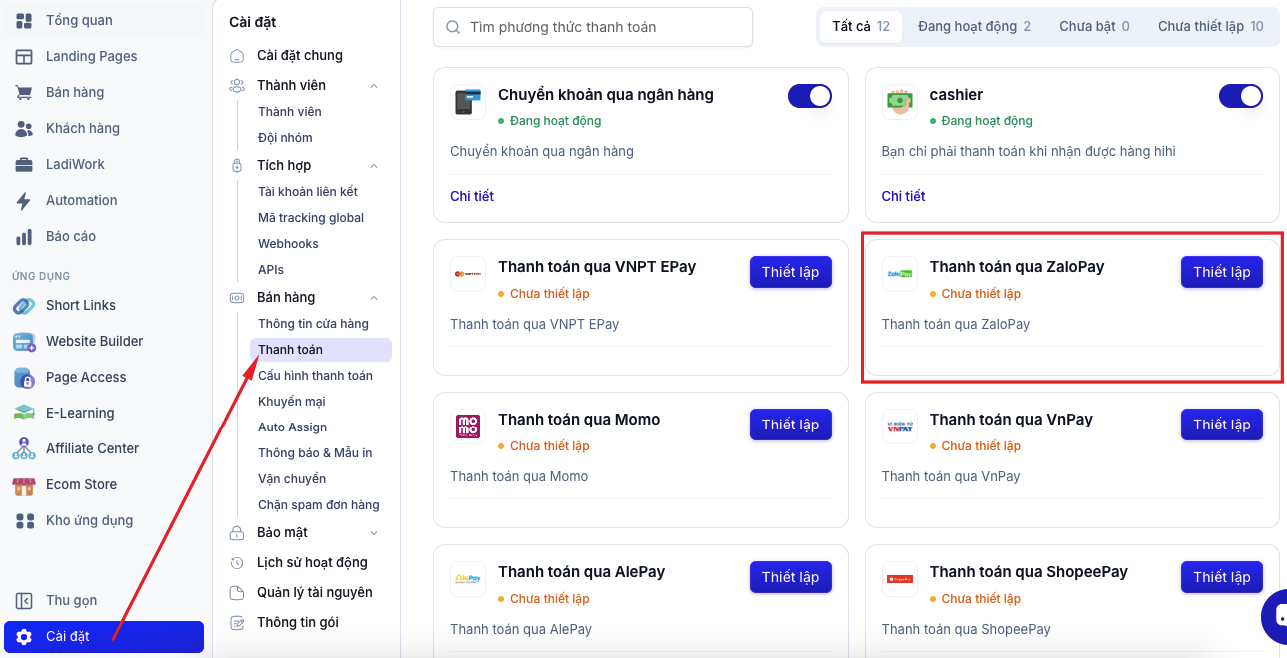
Task: Disable the Chuyển khoản qua ngân hàng toggle
Action: [x=810, y=96]
